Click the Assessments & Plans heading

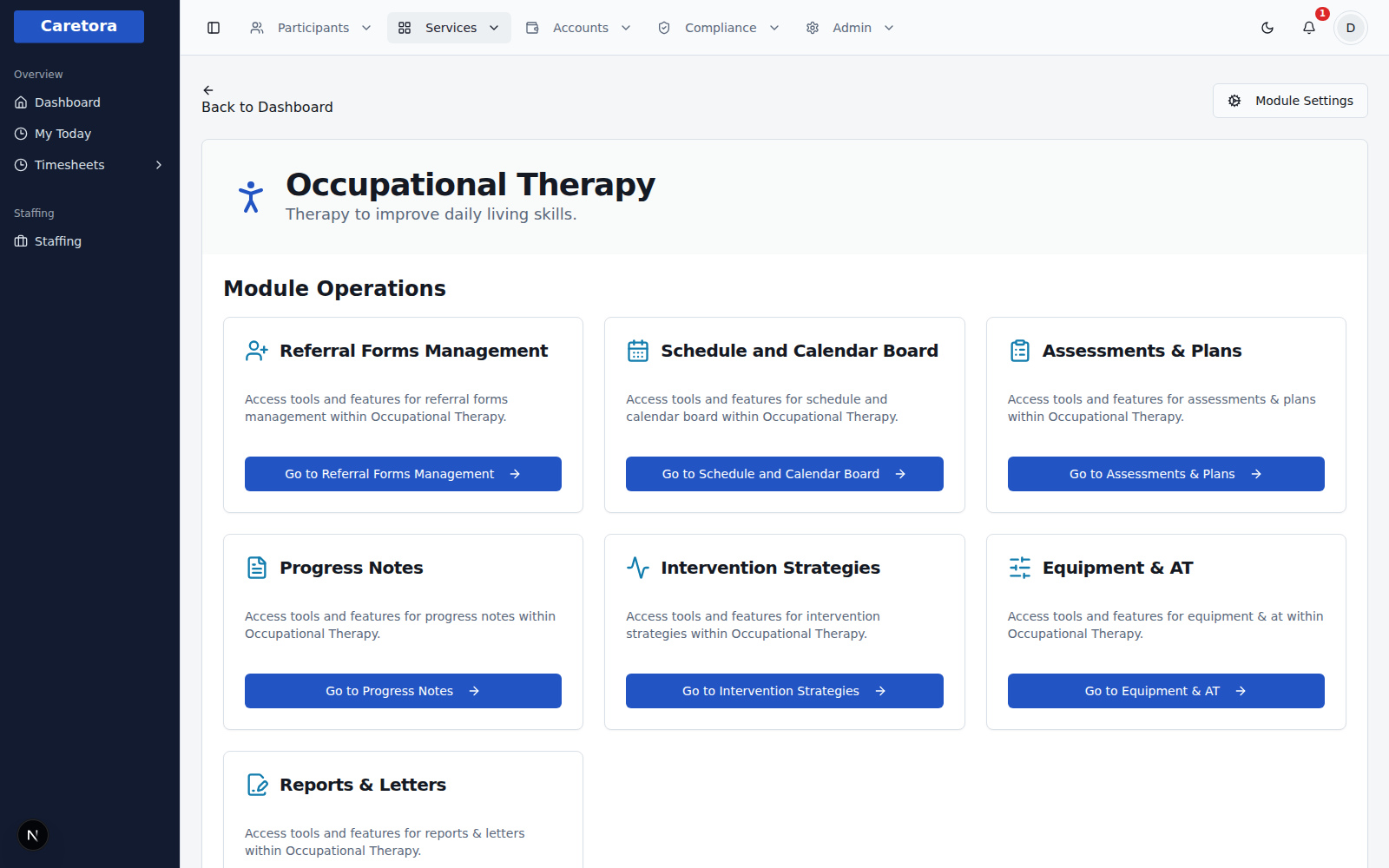1142,351
